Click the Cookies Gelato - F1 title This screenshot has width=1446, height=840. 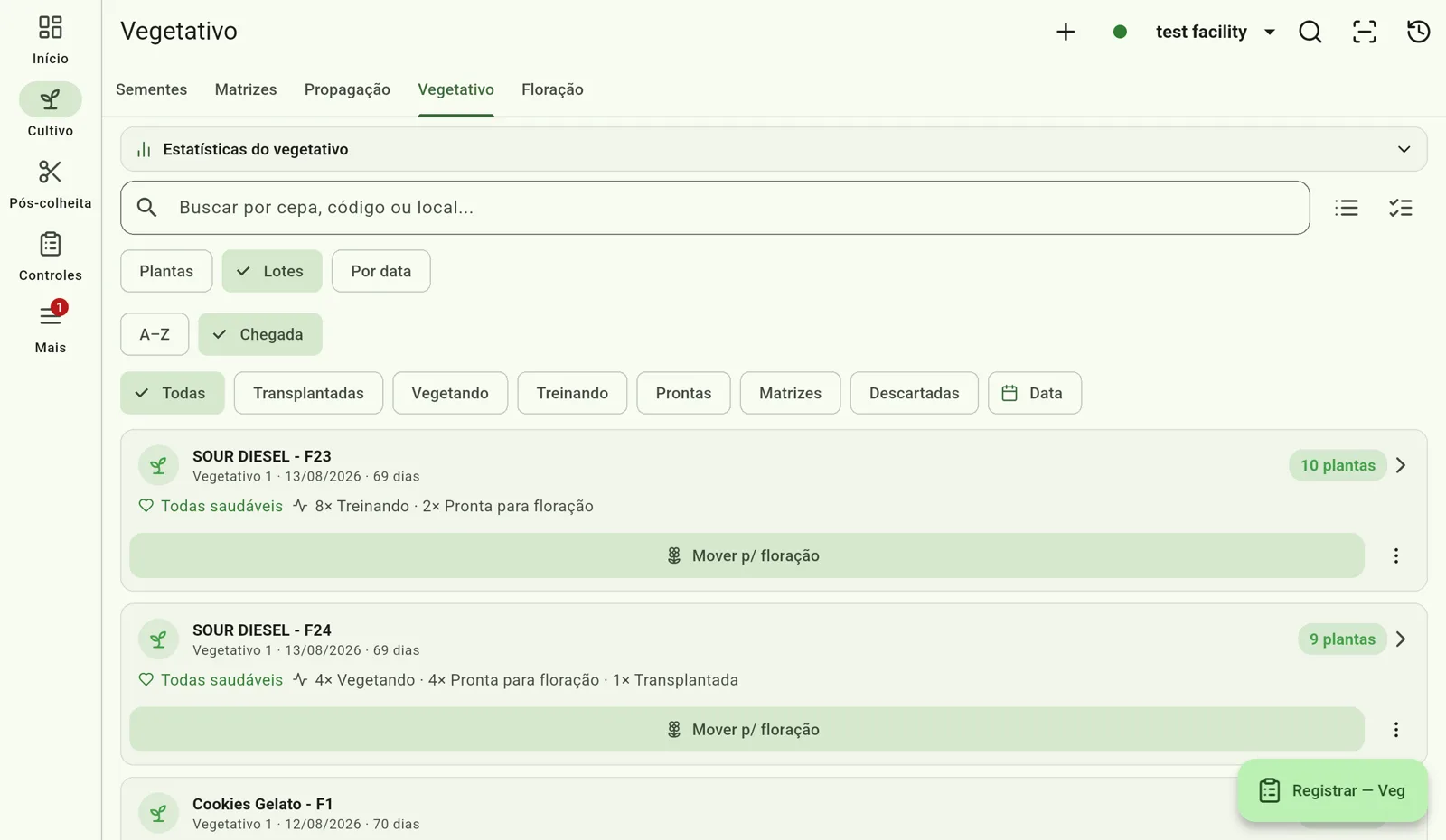pos(263,804)
